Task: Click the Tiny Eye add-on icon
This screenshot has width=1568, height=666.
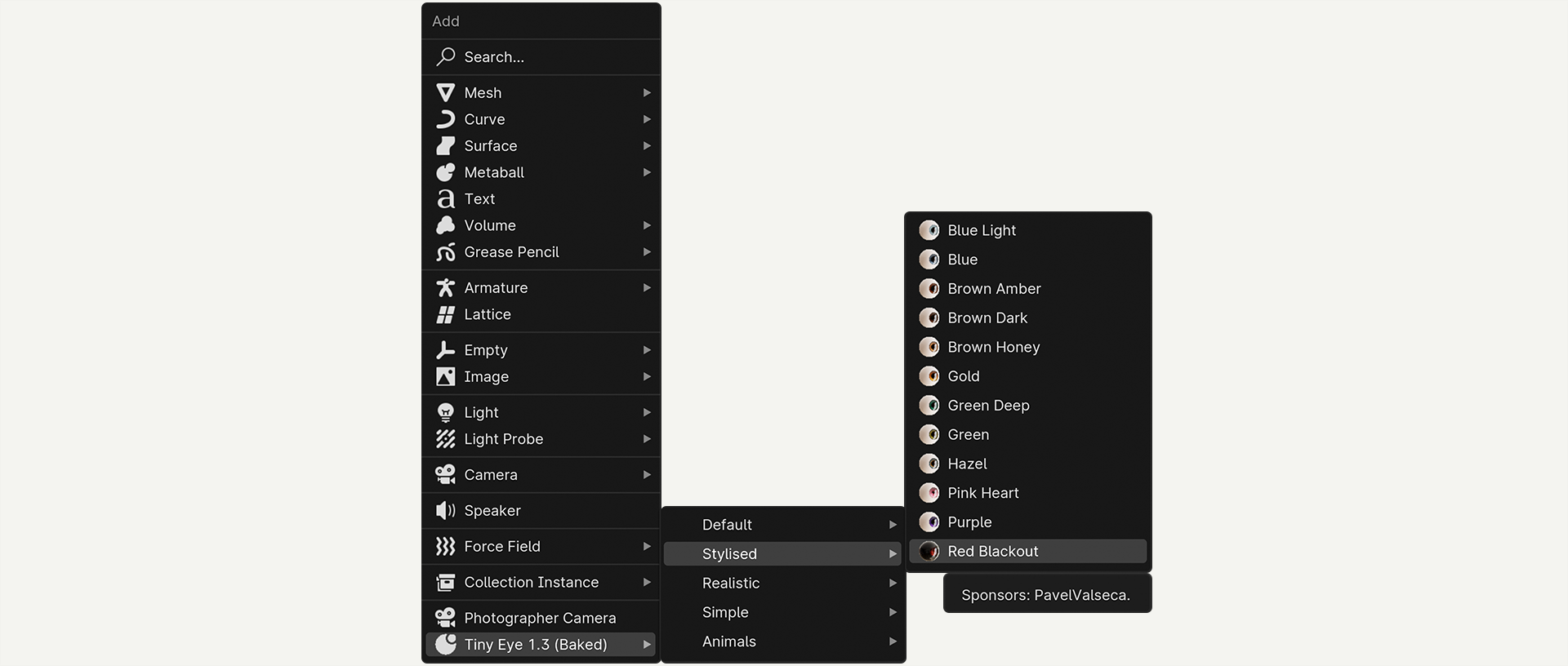Action: click(445, 645)
